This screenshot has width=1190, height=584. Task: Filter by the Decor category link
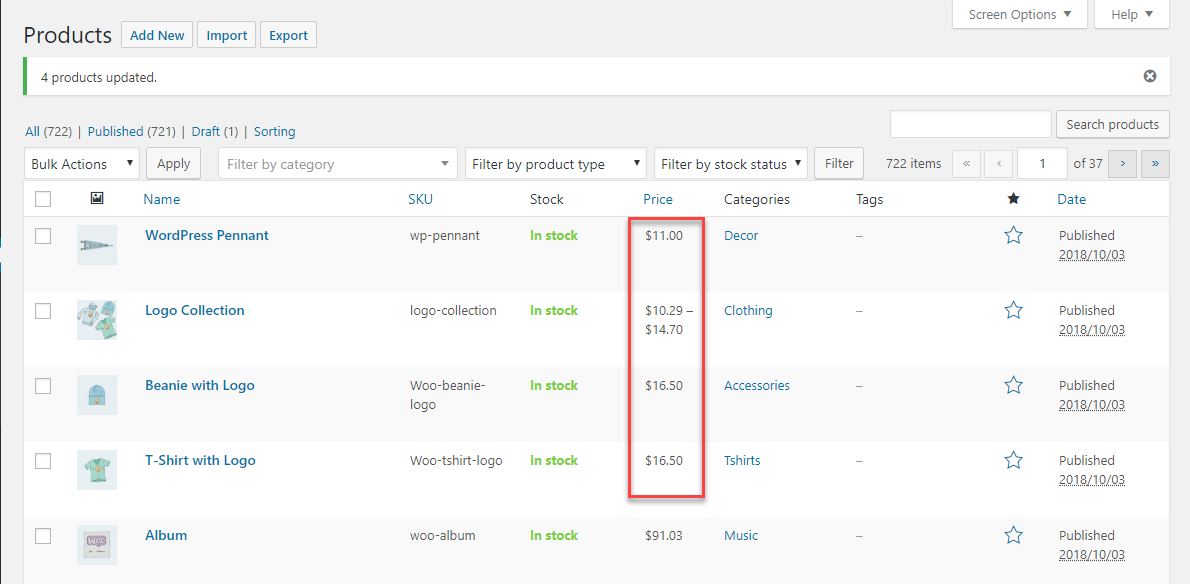pyautogui.click(x=741, y=235)
